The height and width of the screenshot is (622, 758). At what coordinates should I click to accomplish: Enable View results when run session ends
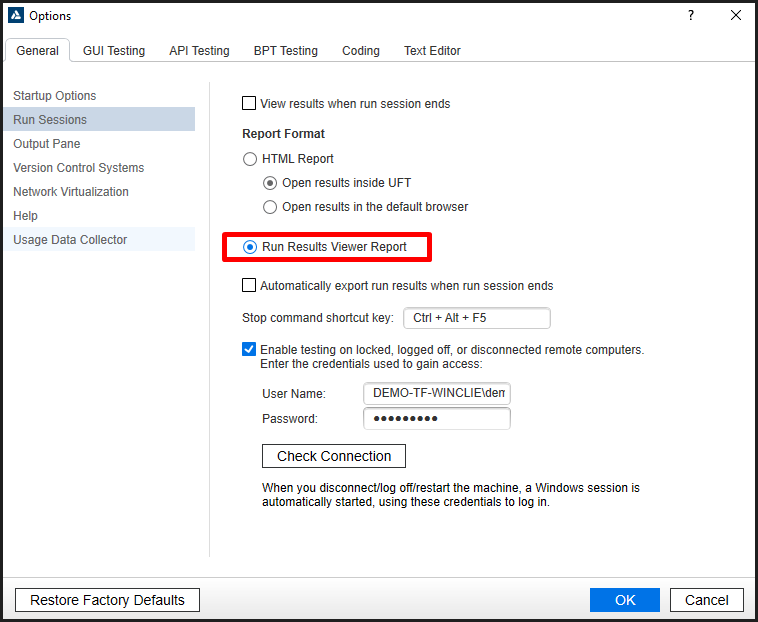249,104
